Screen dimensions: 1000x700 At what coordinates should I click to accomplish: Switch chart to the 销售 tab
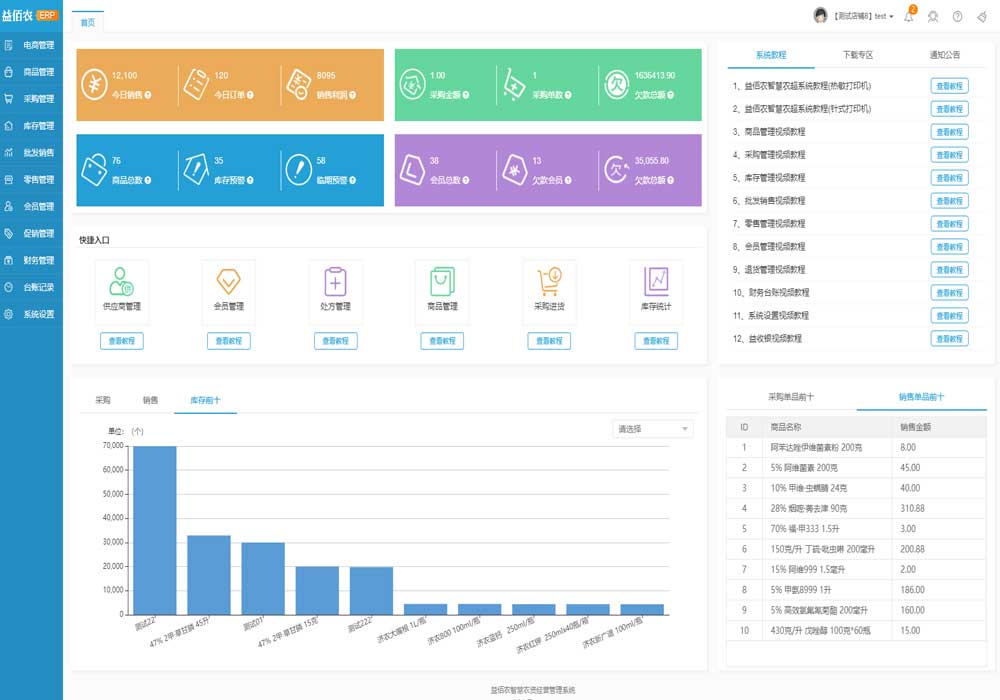(150, 400)
